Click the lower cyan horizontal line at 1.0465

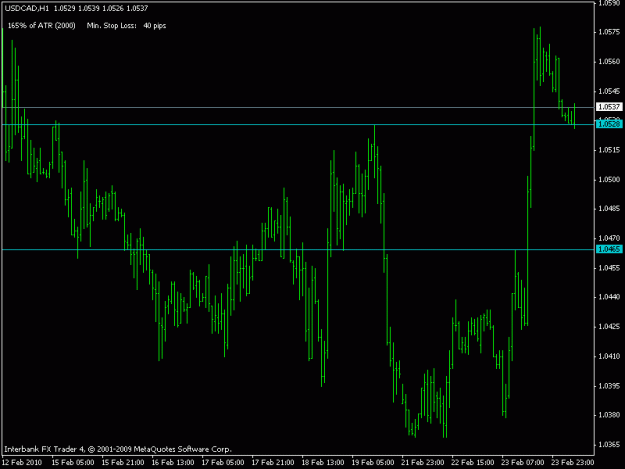(298, 250)
